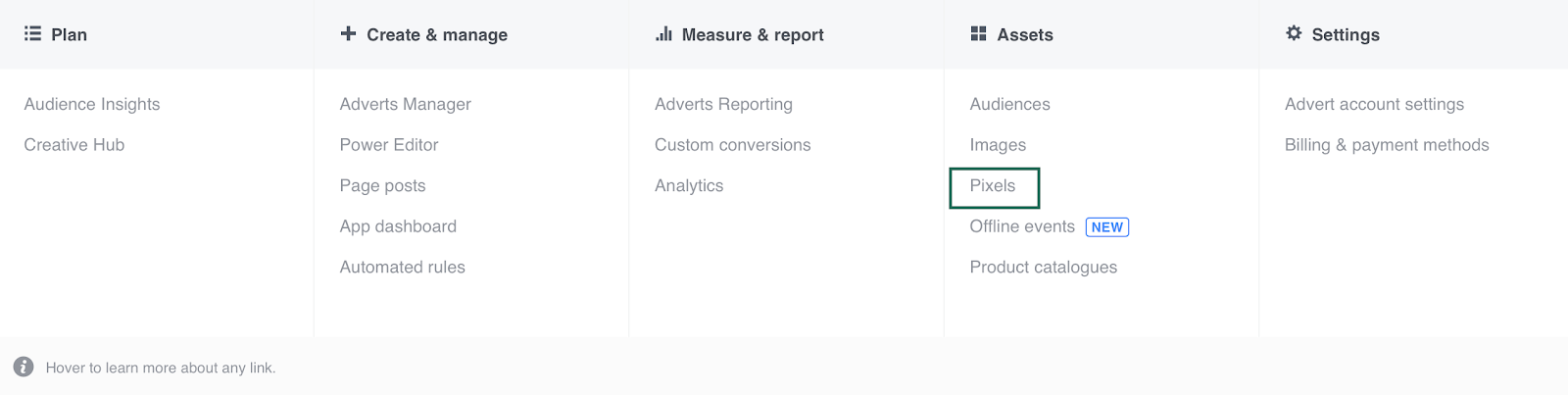Click the info icon beside hover hint
The height and width of the screenshot is (395, 1568).
point(24,368)
